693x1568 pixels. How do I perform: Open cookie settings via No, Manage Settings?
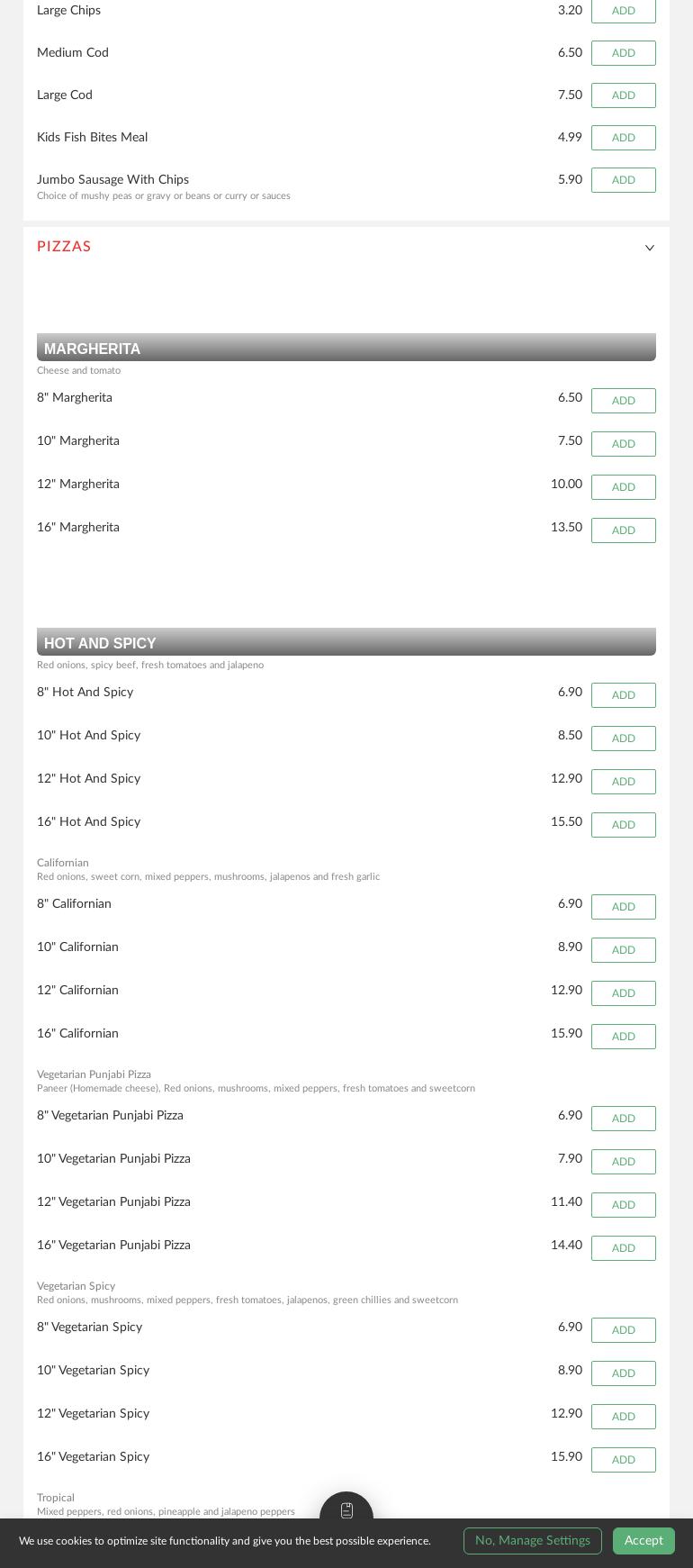pos(532,1540)
